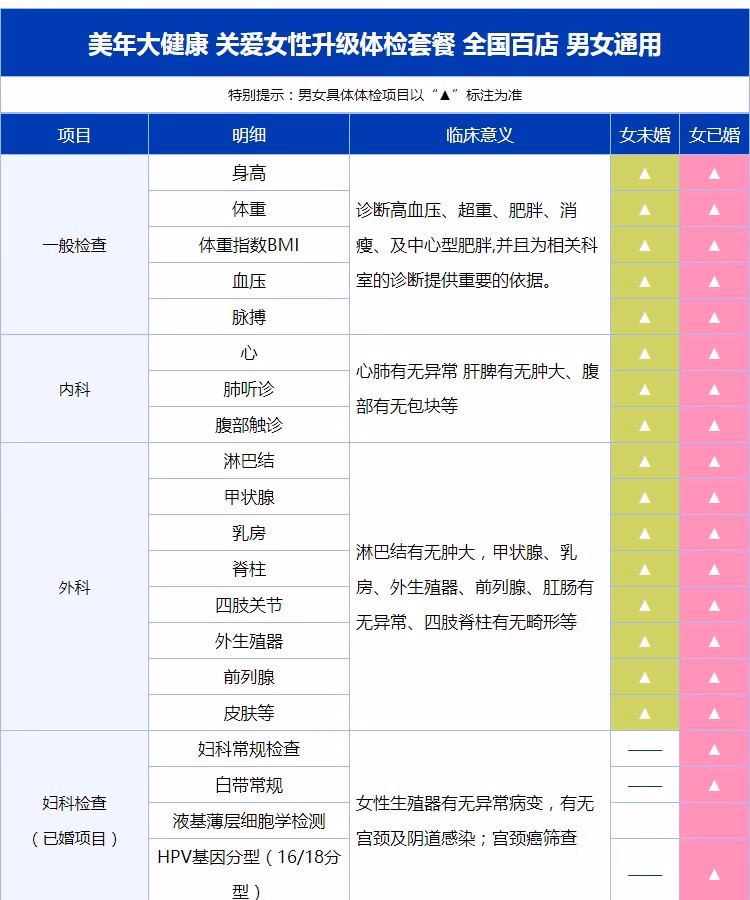Click the 肺听诊 detail cell

[248, 389]
